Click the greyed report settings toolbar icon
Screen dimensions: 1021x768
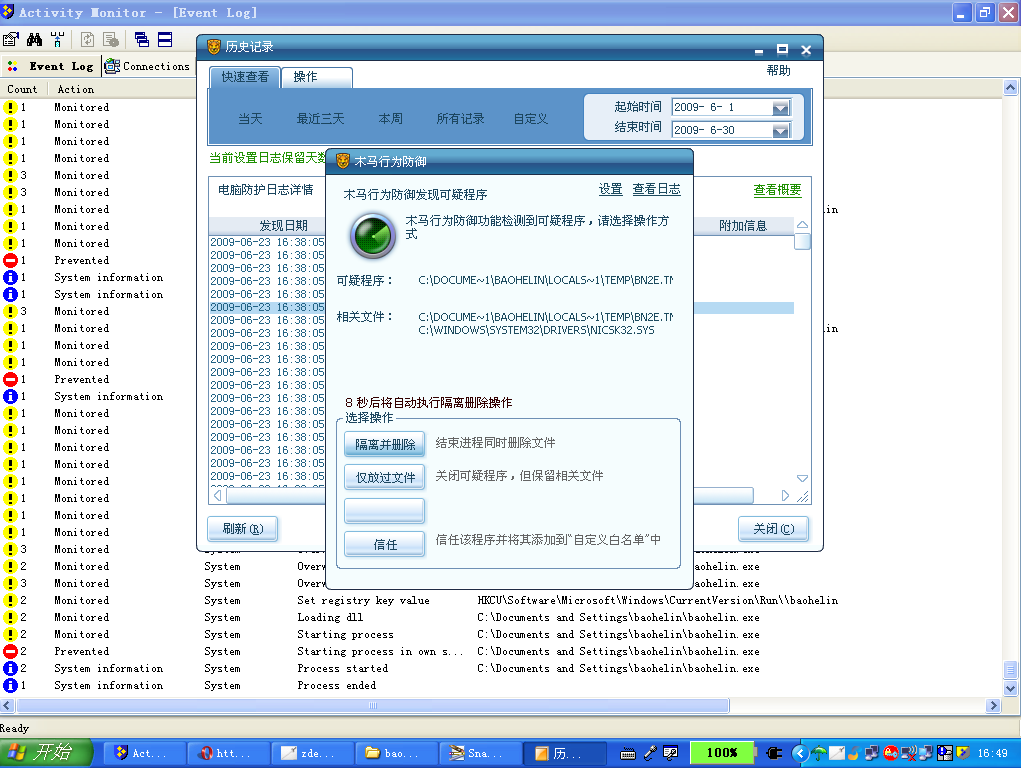pos(111,40)
